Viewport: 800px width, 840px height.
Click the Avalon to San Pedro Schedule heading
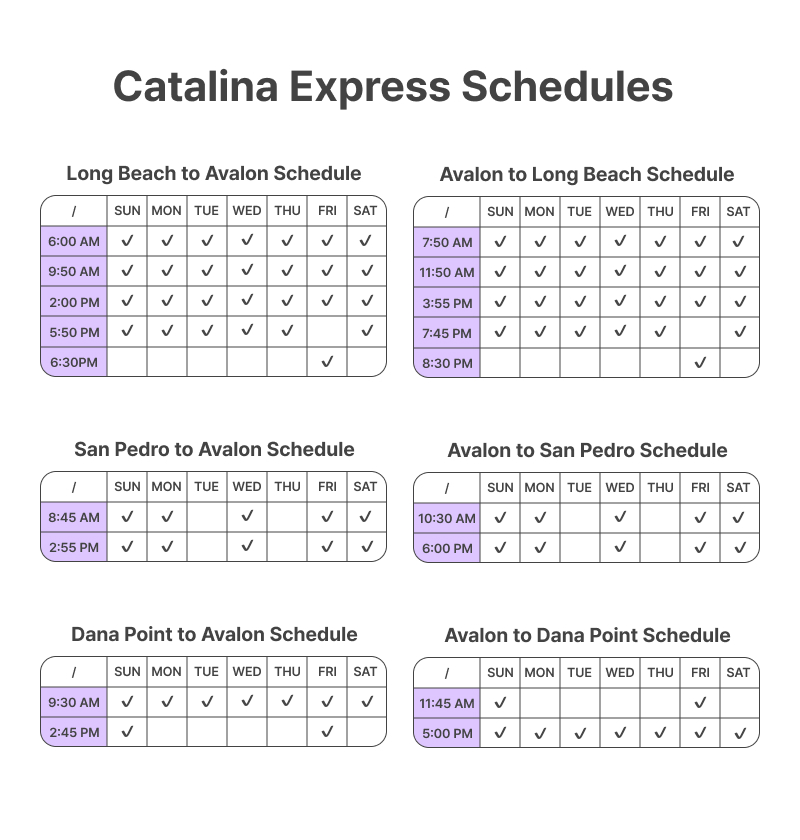coord(587,450)
